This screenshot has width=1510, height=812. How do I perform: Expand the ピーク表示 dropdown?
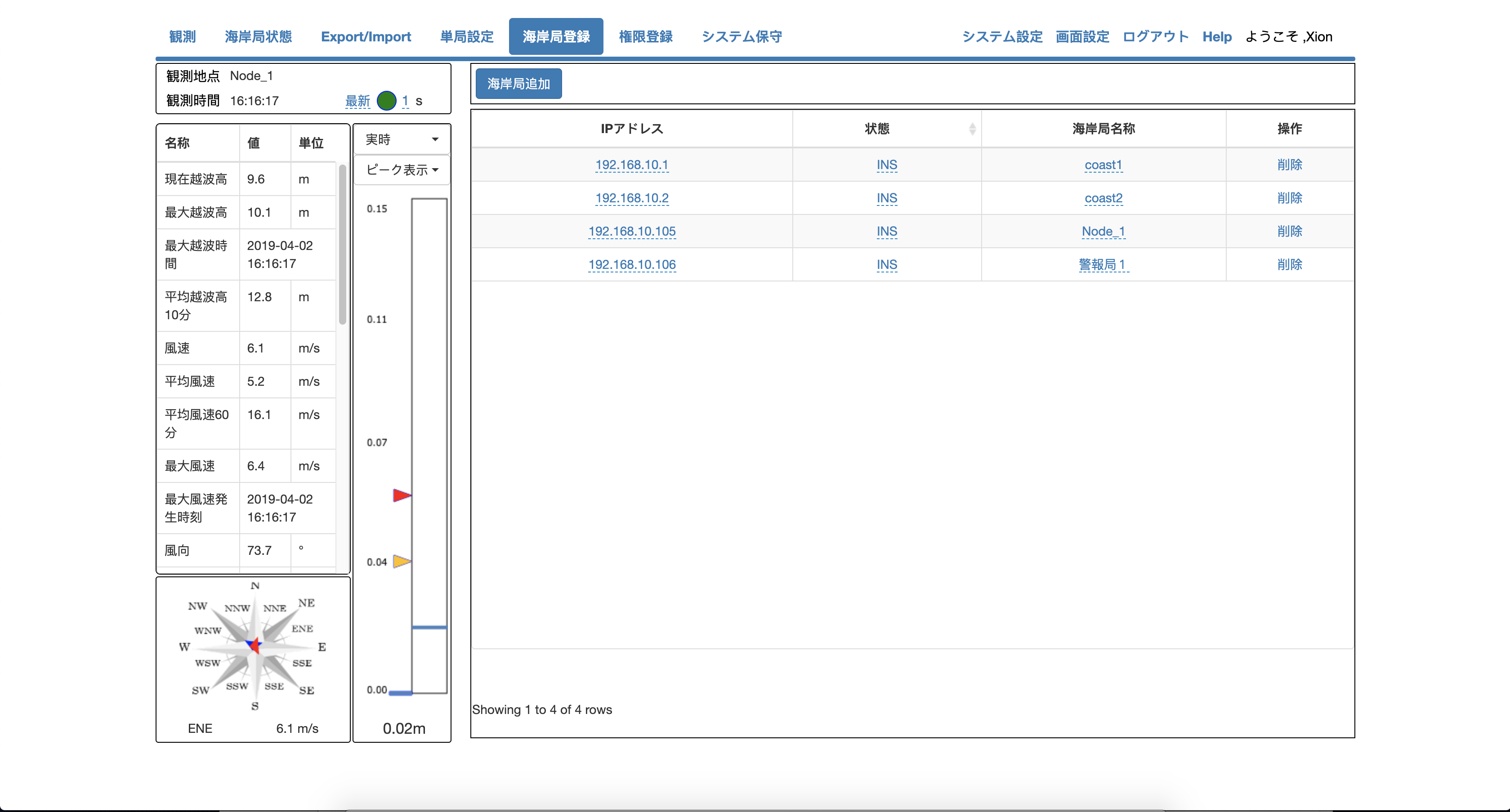402,170
